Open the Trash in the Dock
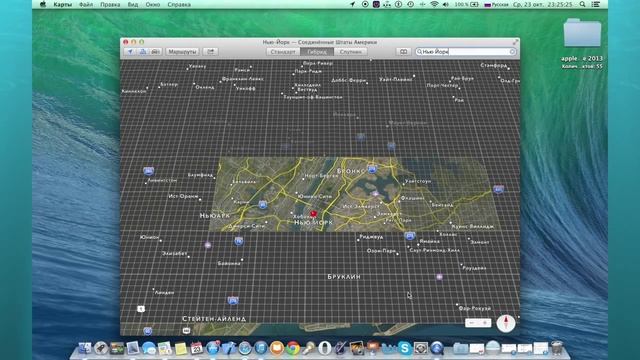This screenshot has height=360, width=640. click(557, 348)
